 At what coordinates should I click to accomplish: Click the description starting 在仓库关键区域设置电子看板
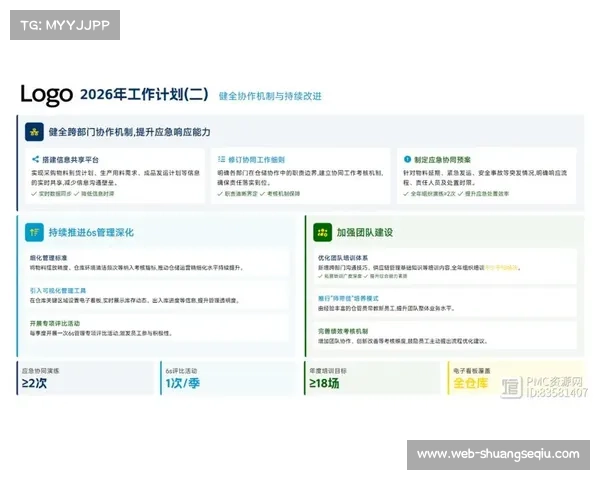click(x=135, y=300)
